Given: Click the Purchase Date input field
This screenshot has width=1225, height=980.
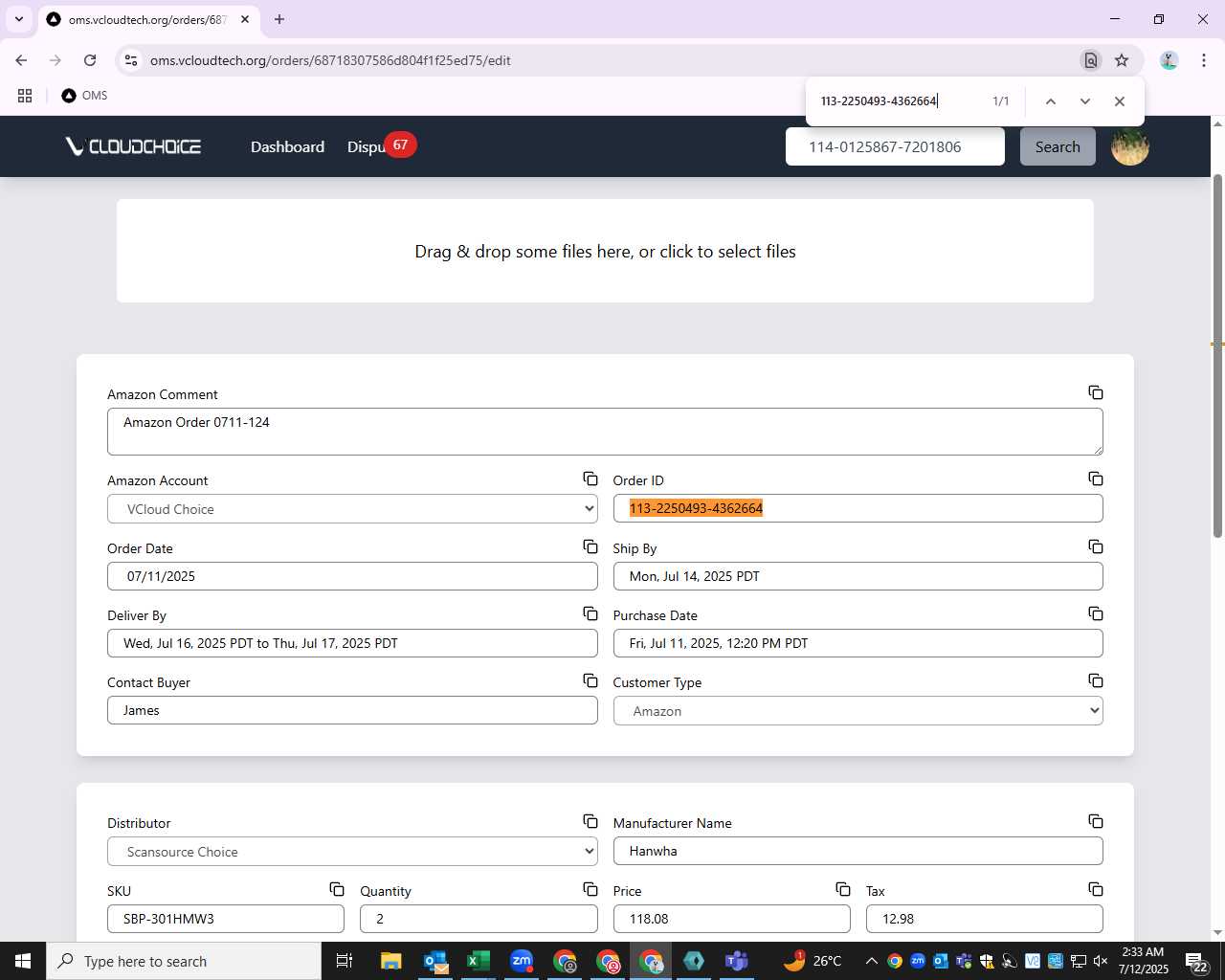Looking at the screenshot, I should [x=857, y=643].
